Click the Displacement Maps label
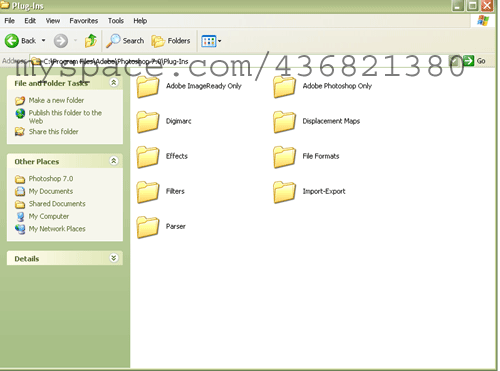The width and height of the screenshot is (500, 371). (331, 121)
